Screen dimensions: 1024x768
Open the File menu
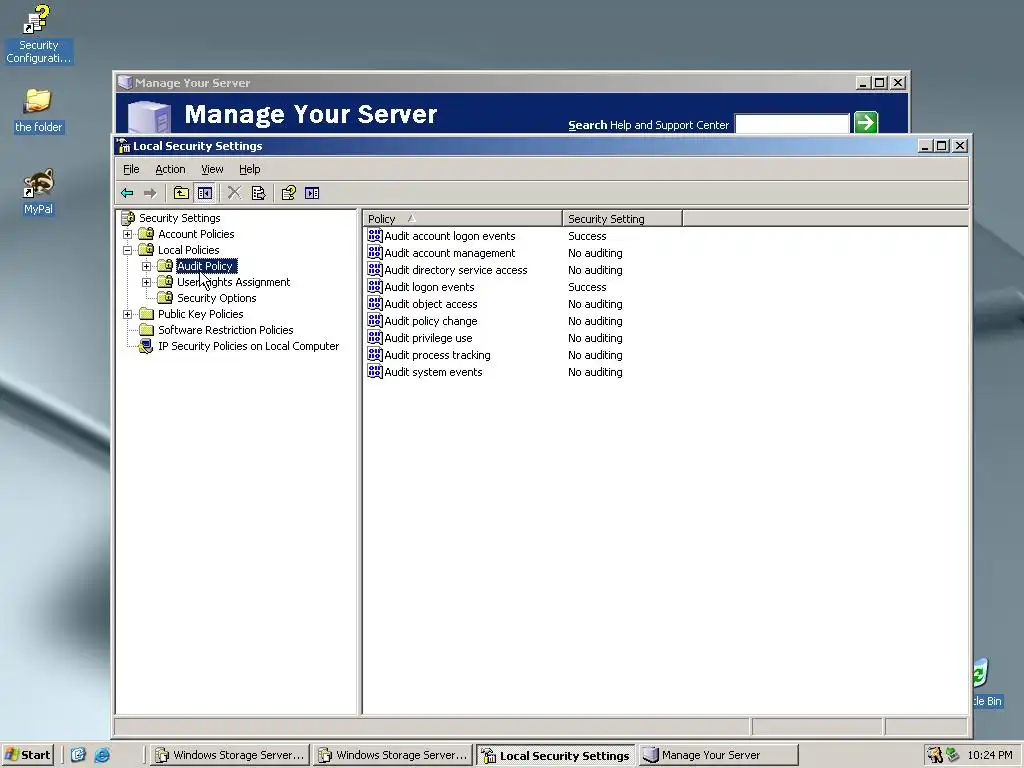[x=131, y=169]
